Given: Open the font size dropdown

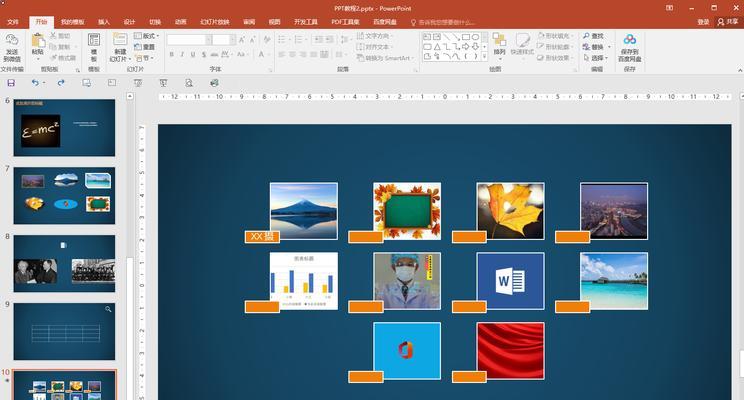Looking at the screenshot, I should [x=232, y=40].
